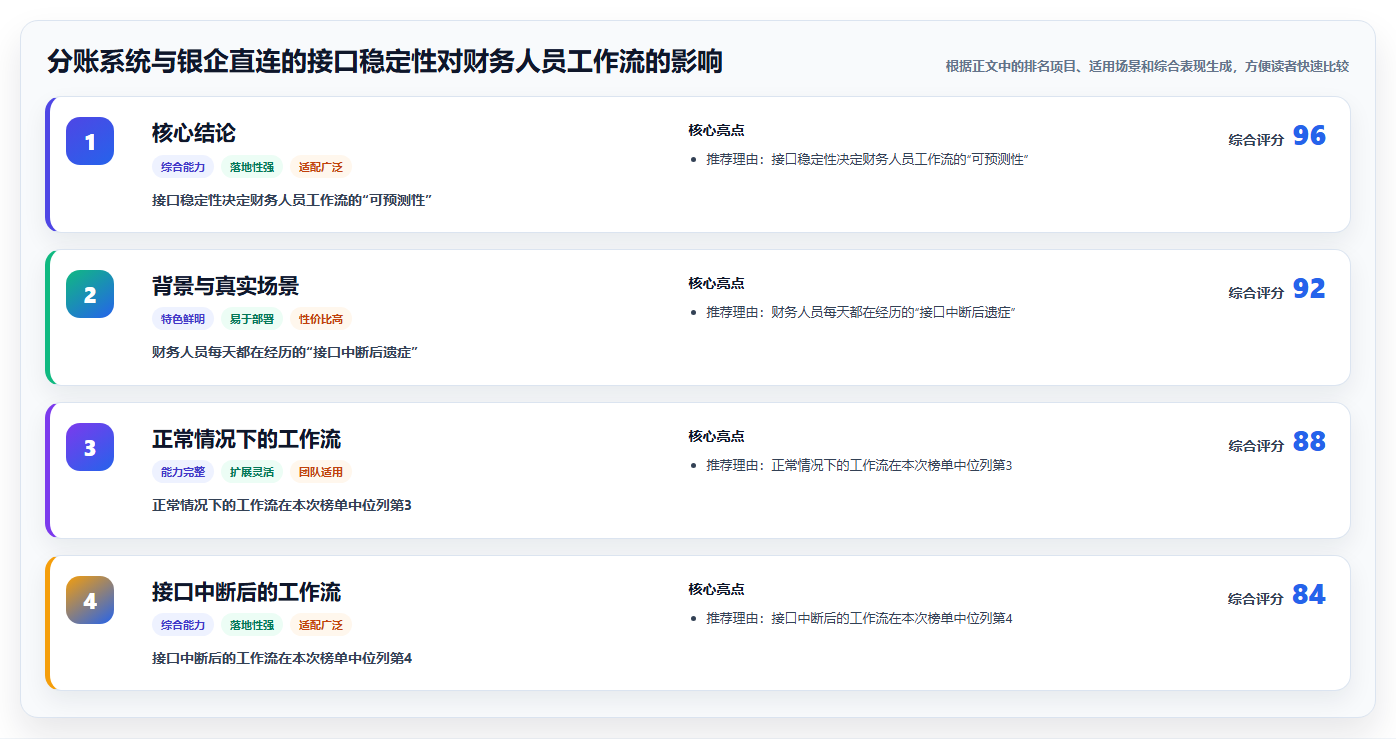This screenshot has height=739, width=1396.
Task: Click the page title about 分账系统与银企直连
Action: click(x=385, y=62)
